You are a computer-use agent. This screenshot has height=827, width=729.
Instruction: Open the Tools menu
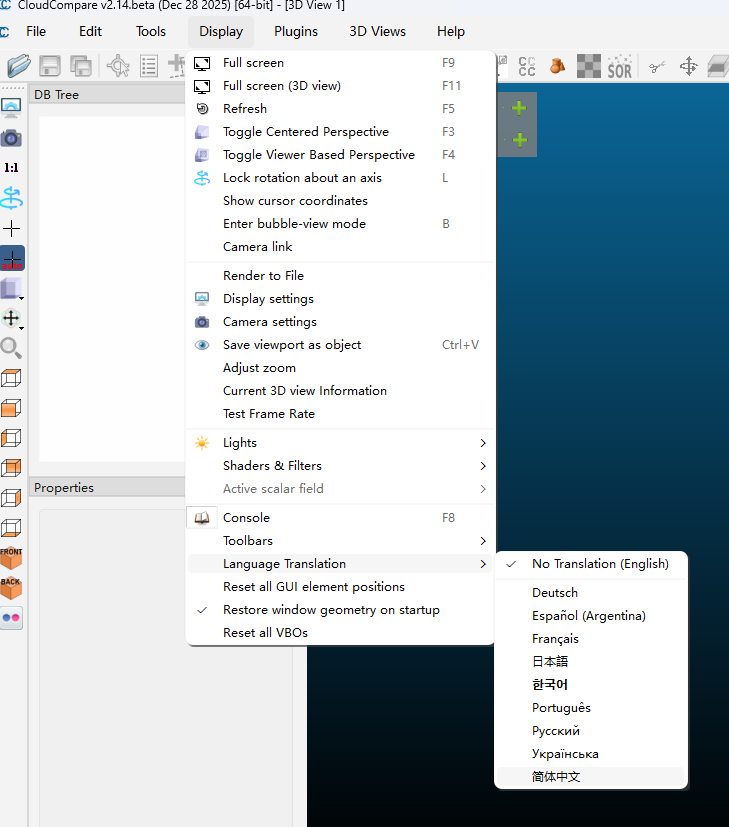coord(151,32)
